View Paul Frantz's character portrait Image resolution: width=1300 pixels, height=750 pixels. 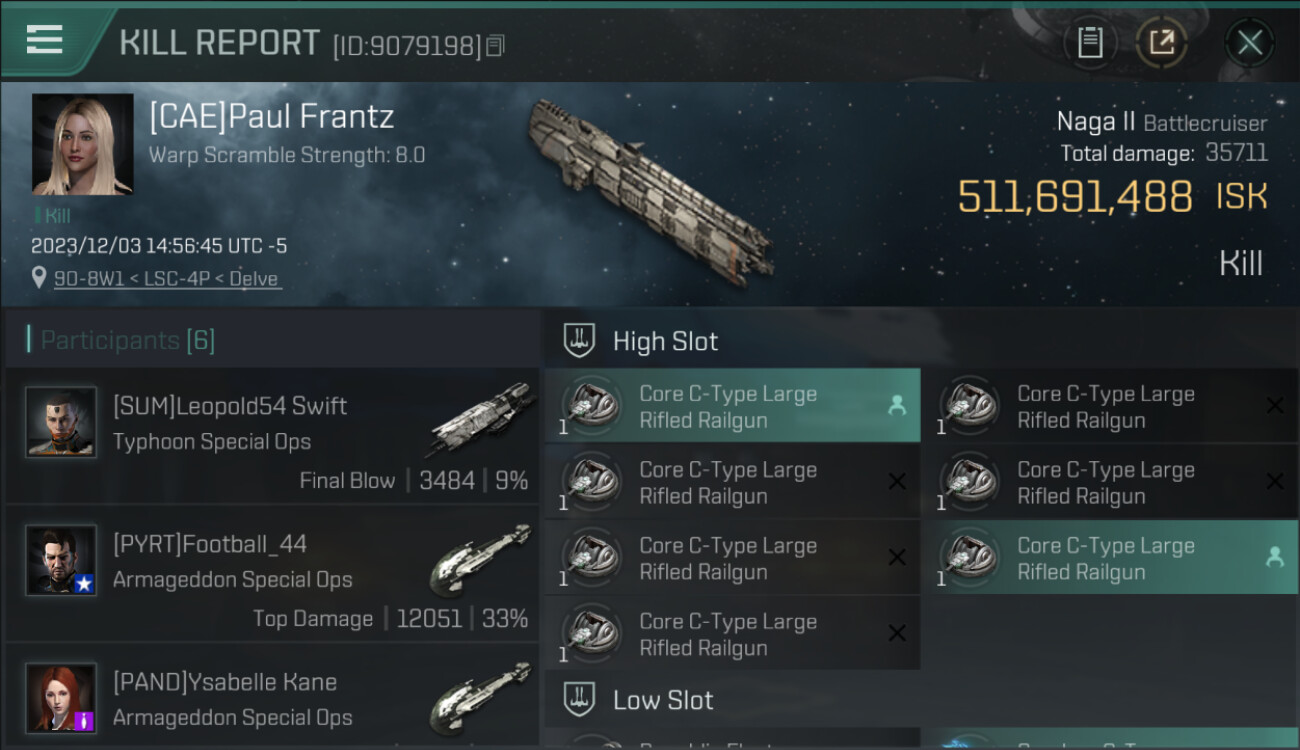click(x=82, y=144)
